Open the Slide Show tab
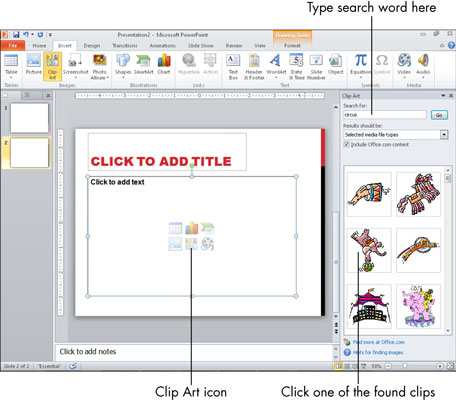Image resolution: width=456 pixels, height=400 pixels. [x=201, y=45]
